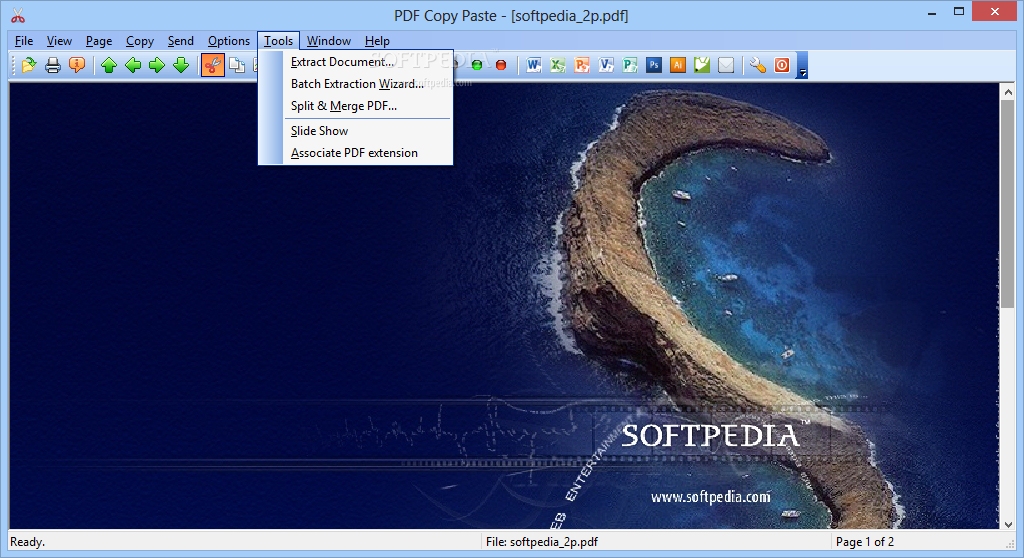The height and width of the screenshot is (558, 1024).
Task: Send to Illustrator using the Ai icon
Action: [678, 65]
